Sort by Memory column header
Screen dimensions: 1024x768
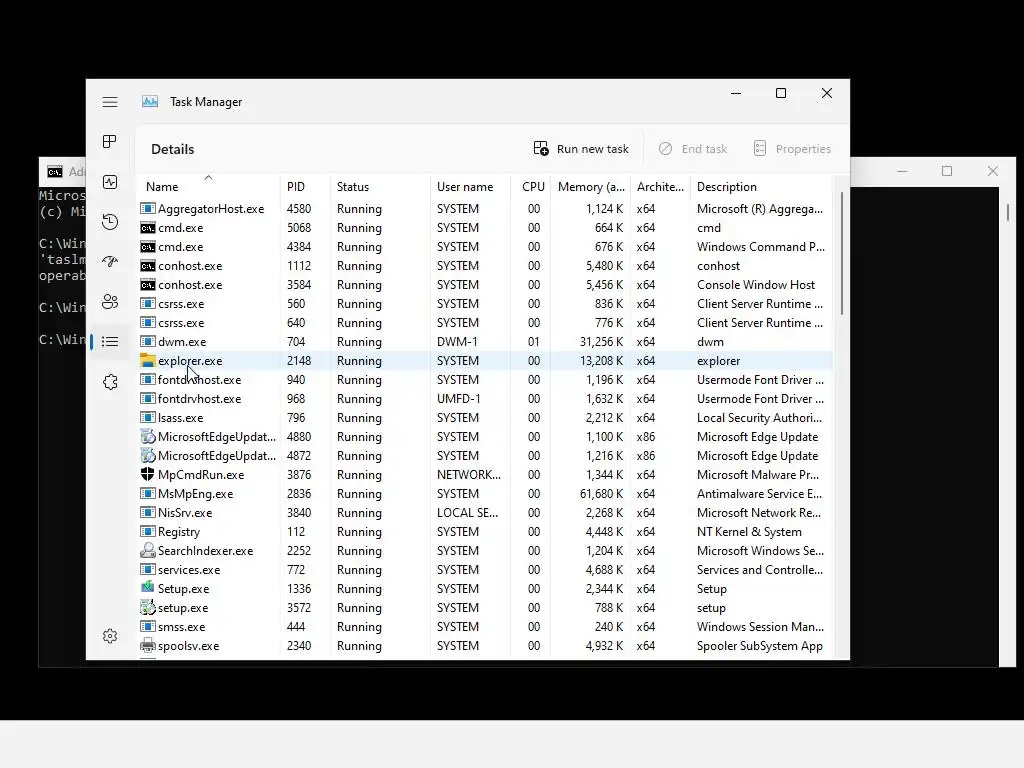tap(591, 187)
